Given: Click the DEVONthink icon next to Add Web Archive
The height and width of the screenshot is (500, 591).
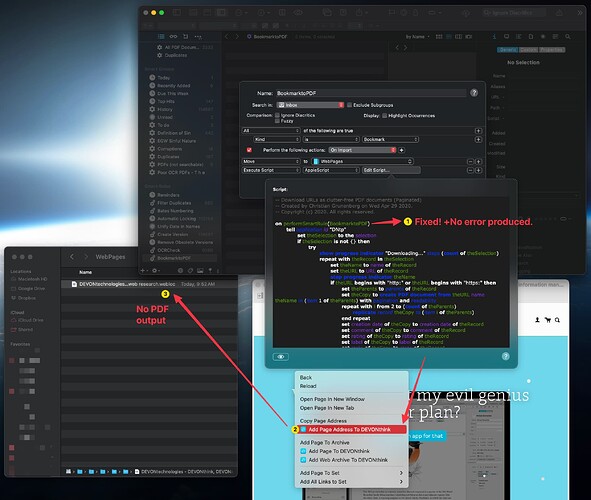Looking at the screenshot, I should pyautogui.click(x=303, y=460).
